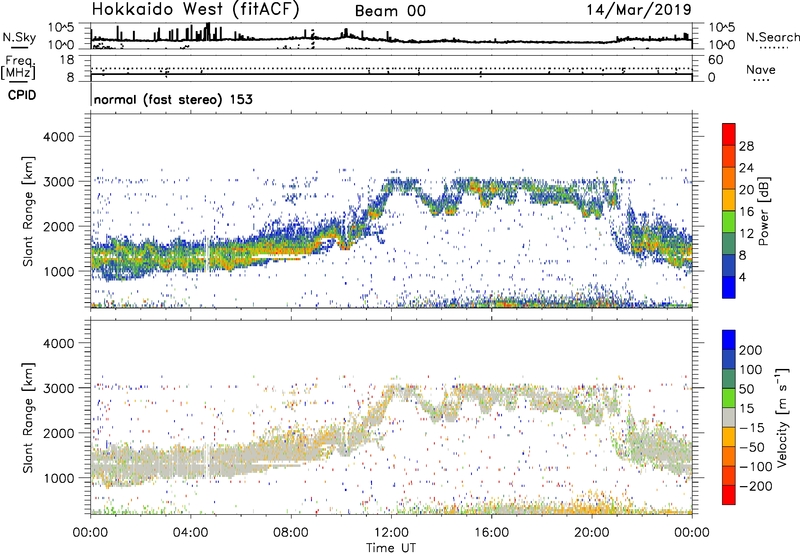The height and width of the screenshot is (554, 800).
Task: Click the '4000' tick on the power panel
Action: coord(58,137)
